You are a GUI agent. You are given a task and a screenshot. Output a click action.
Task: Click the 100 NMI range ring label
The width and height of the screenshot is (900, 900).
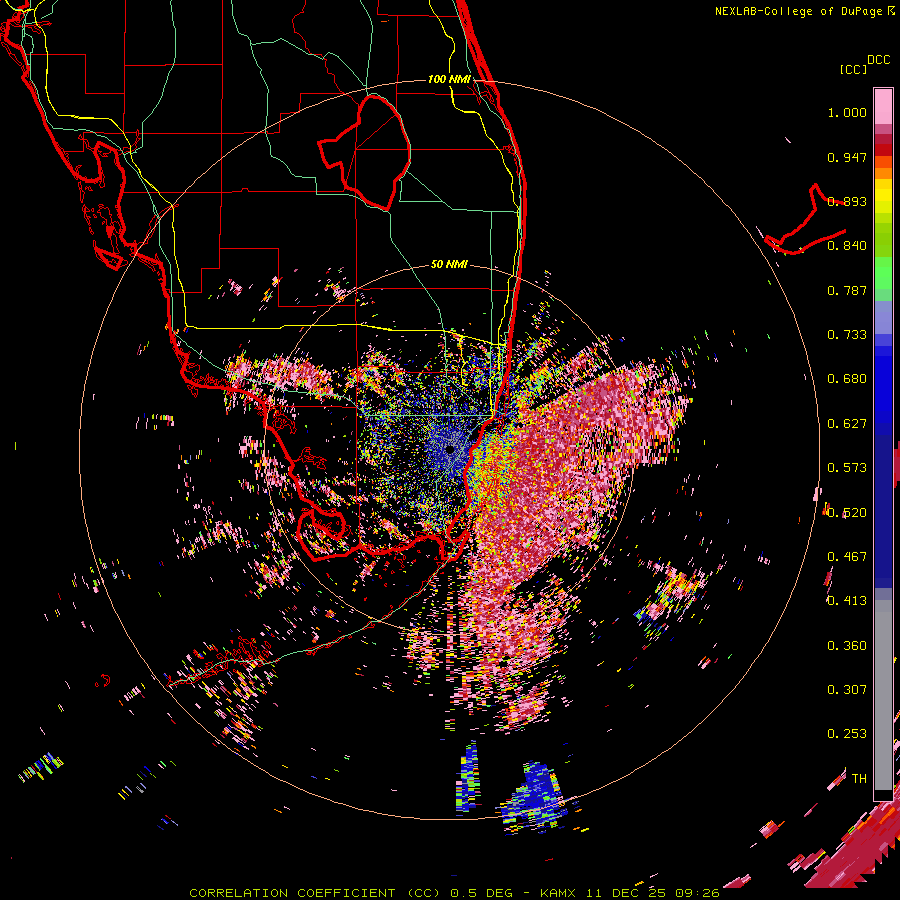click(449, 79)
